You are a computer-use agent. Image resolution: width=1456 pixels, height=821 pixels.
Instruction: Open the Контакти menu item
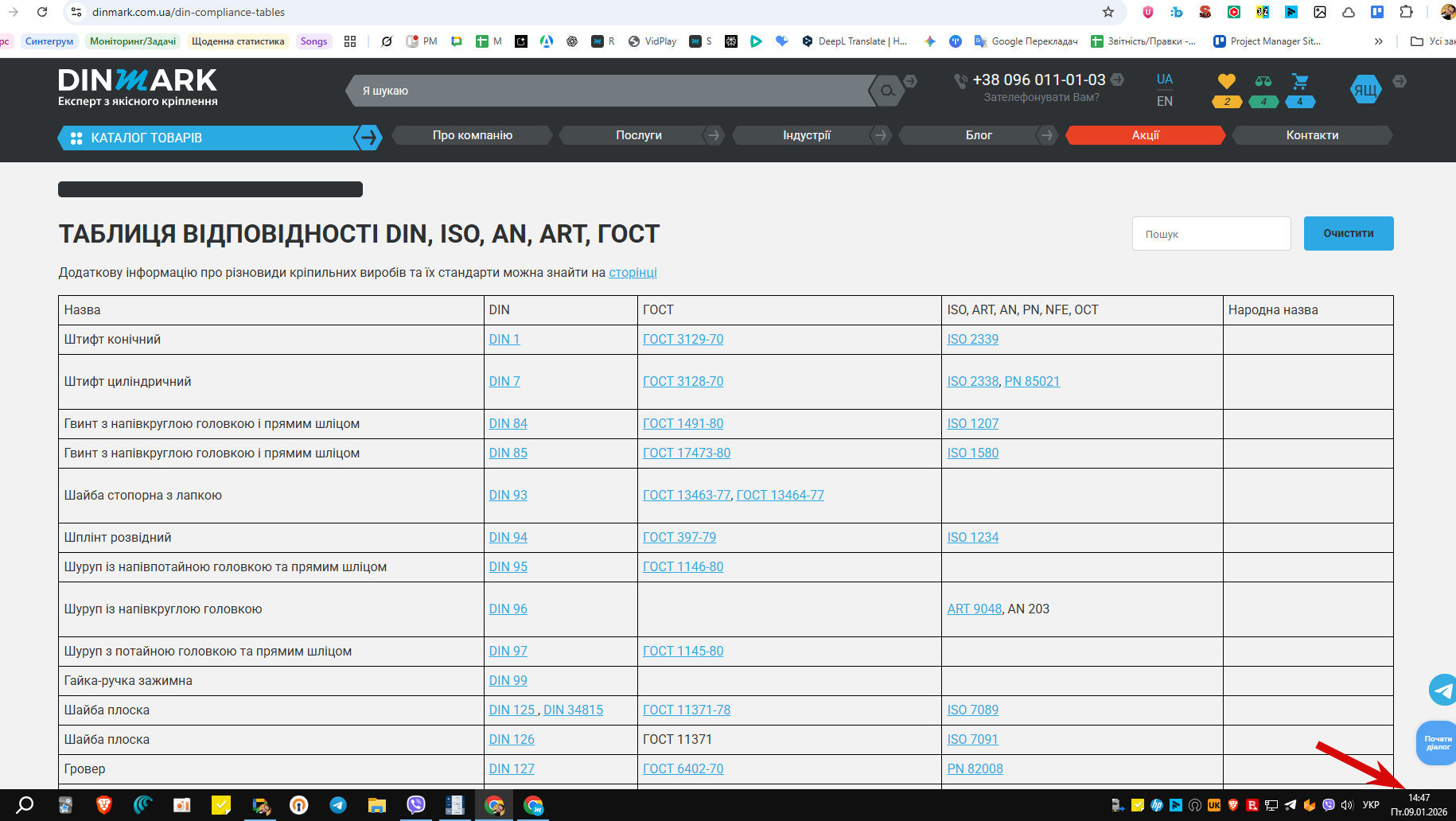pyautogui.click(x=1313, y=135)
